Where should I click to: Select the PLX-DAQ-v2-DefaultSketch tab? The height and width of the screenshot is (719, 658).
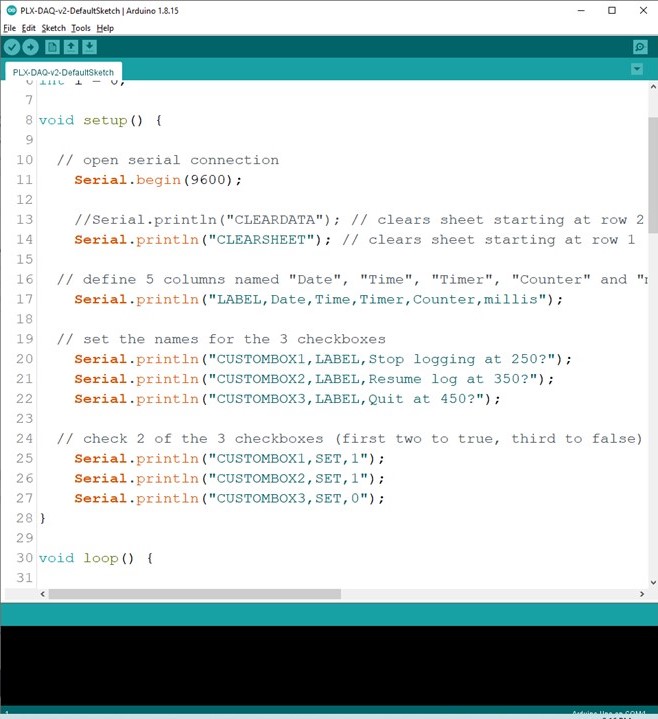63,72
